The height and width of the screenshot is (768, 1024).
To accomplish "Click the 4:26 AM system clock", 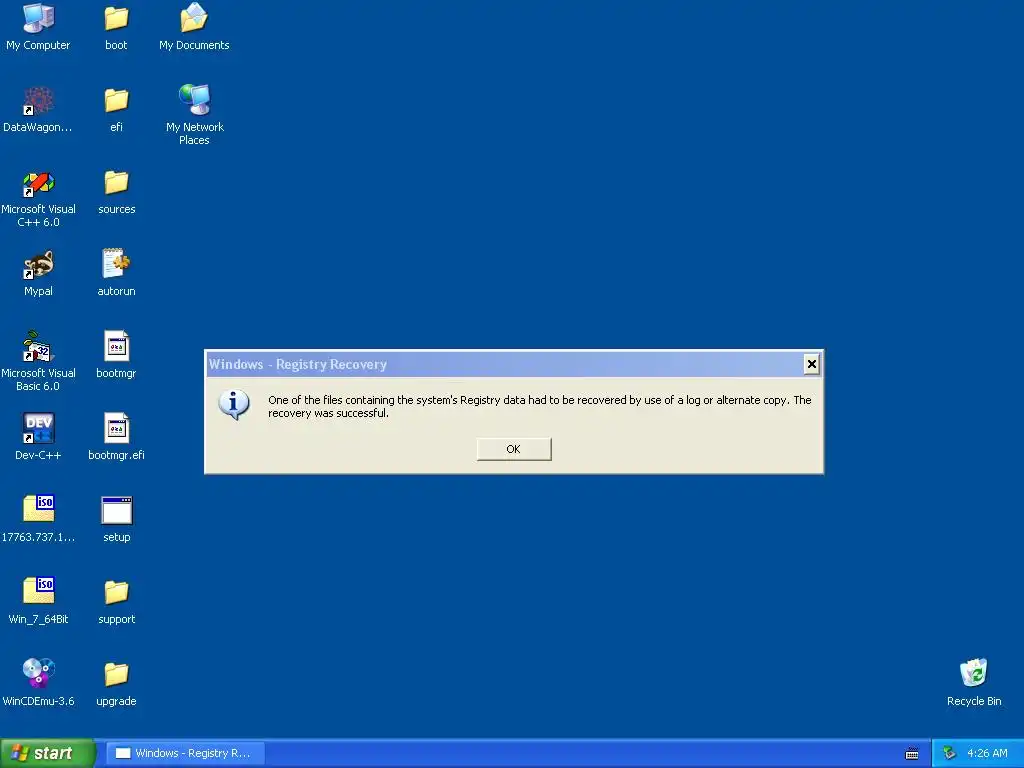I will pos(987,754).
